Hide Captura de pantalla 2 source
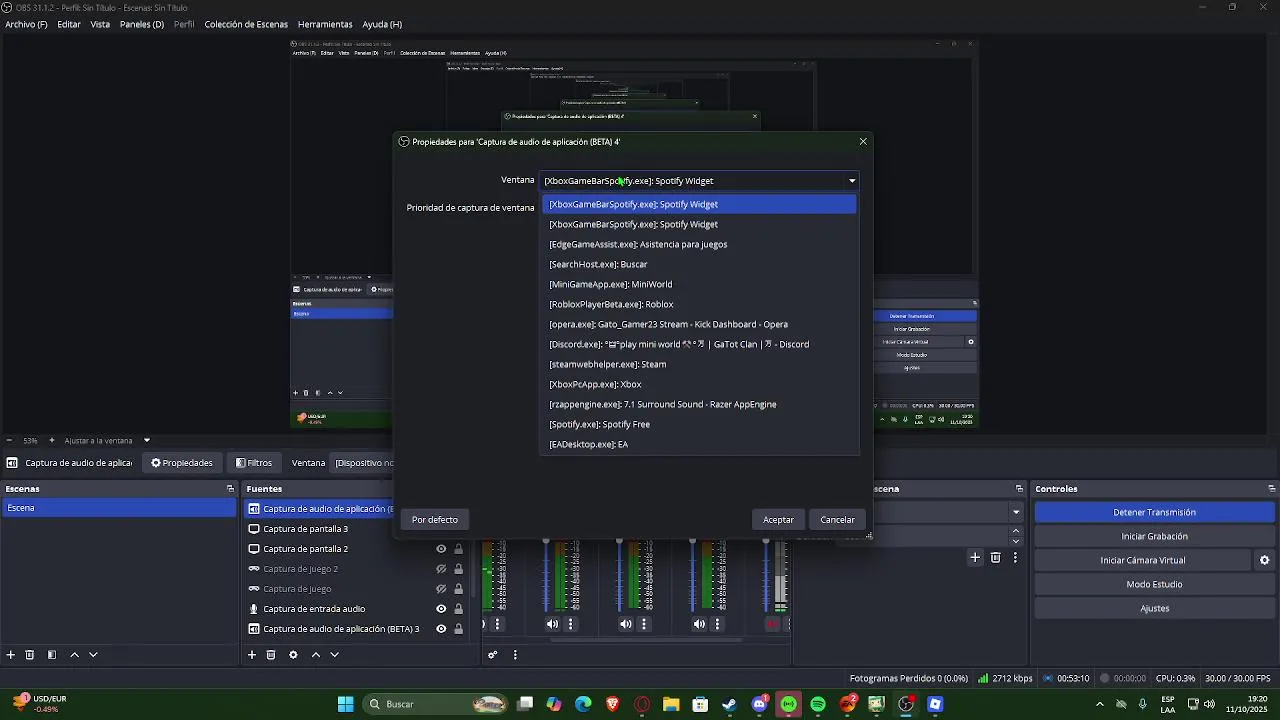1280x720 pixels. click(x=441, y=549)
